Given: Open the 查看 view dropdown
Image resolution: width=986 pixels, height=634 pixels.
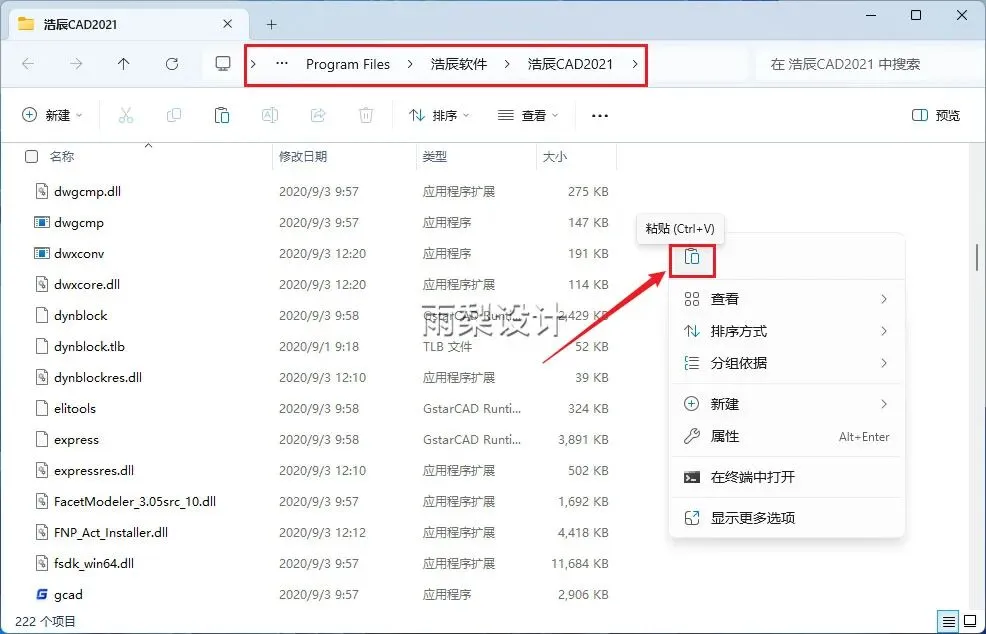Looking at the screenshot, I should [528, 115].
